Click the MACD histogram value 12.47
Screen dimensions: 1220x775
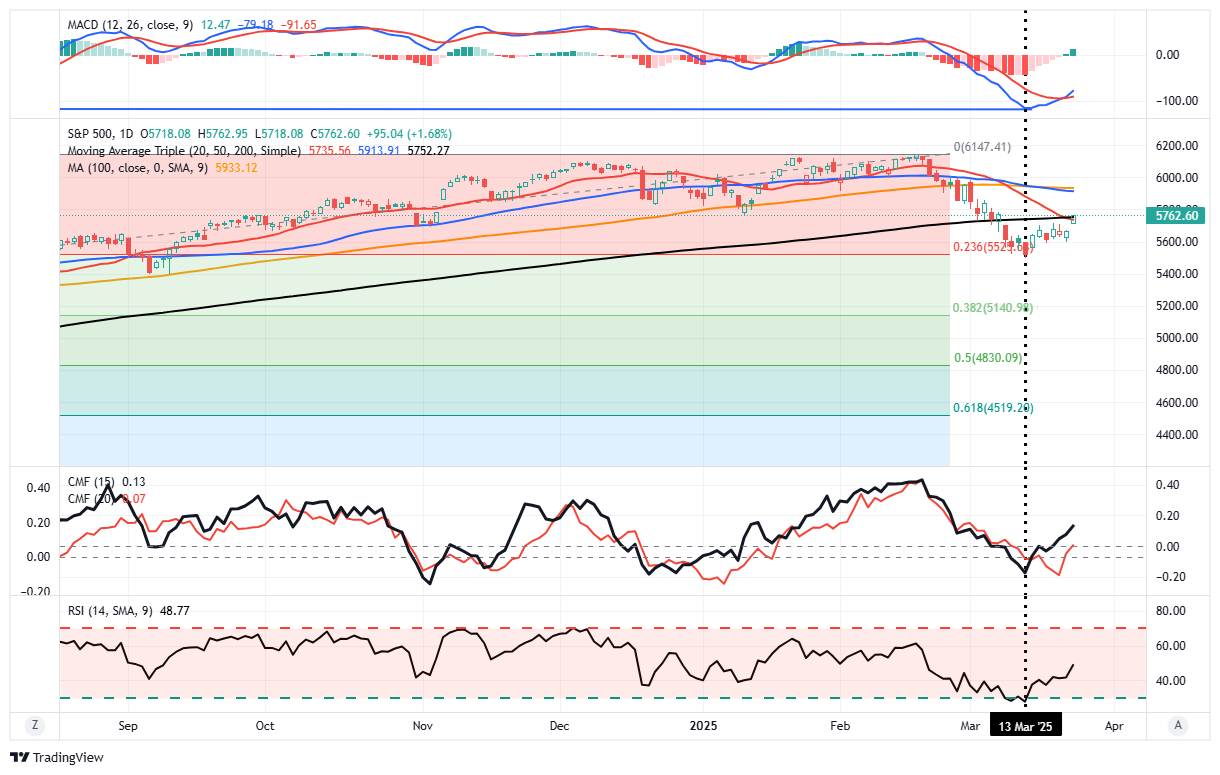click(x=216, y=24)
